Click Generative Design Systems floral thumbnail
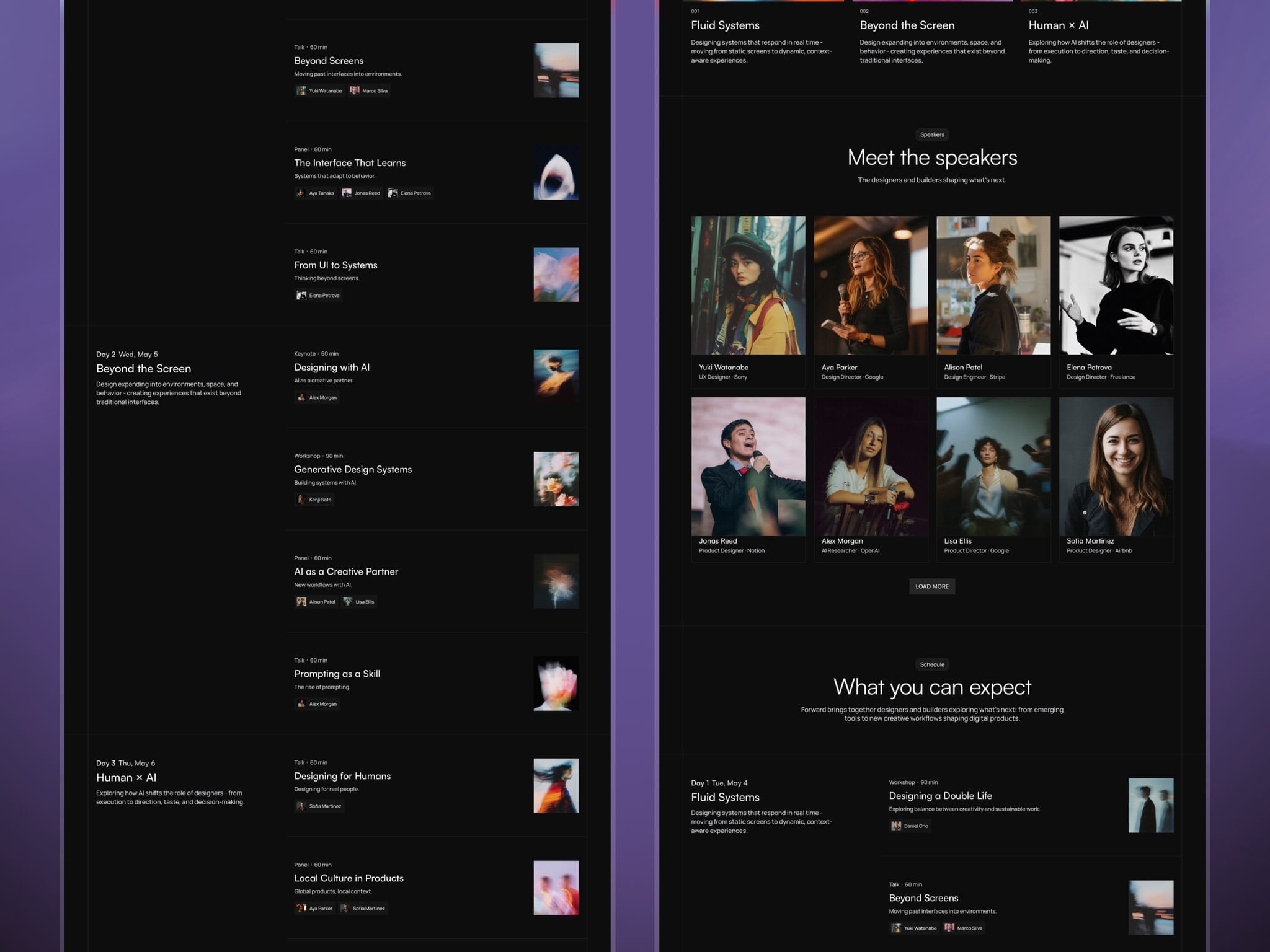This screenshot has width=1270, height=952. [556, 479]
